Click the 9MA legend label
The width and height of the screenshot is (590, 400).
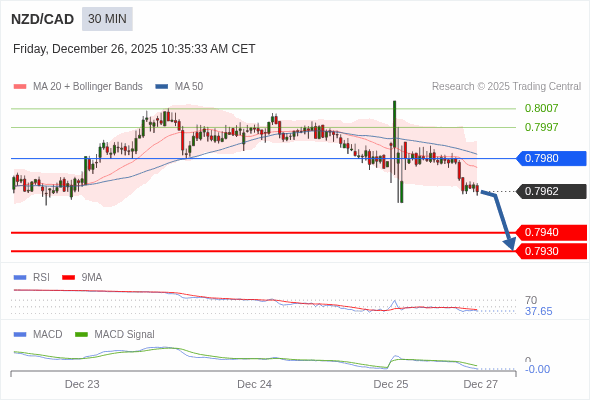click(x=92, y=278)
